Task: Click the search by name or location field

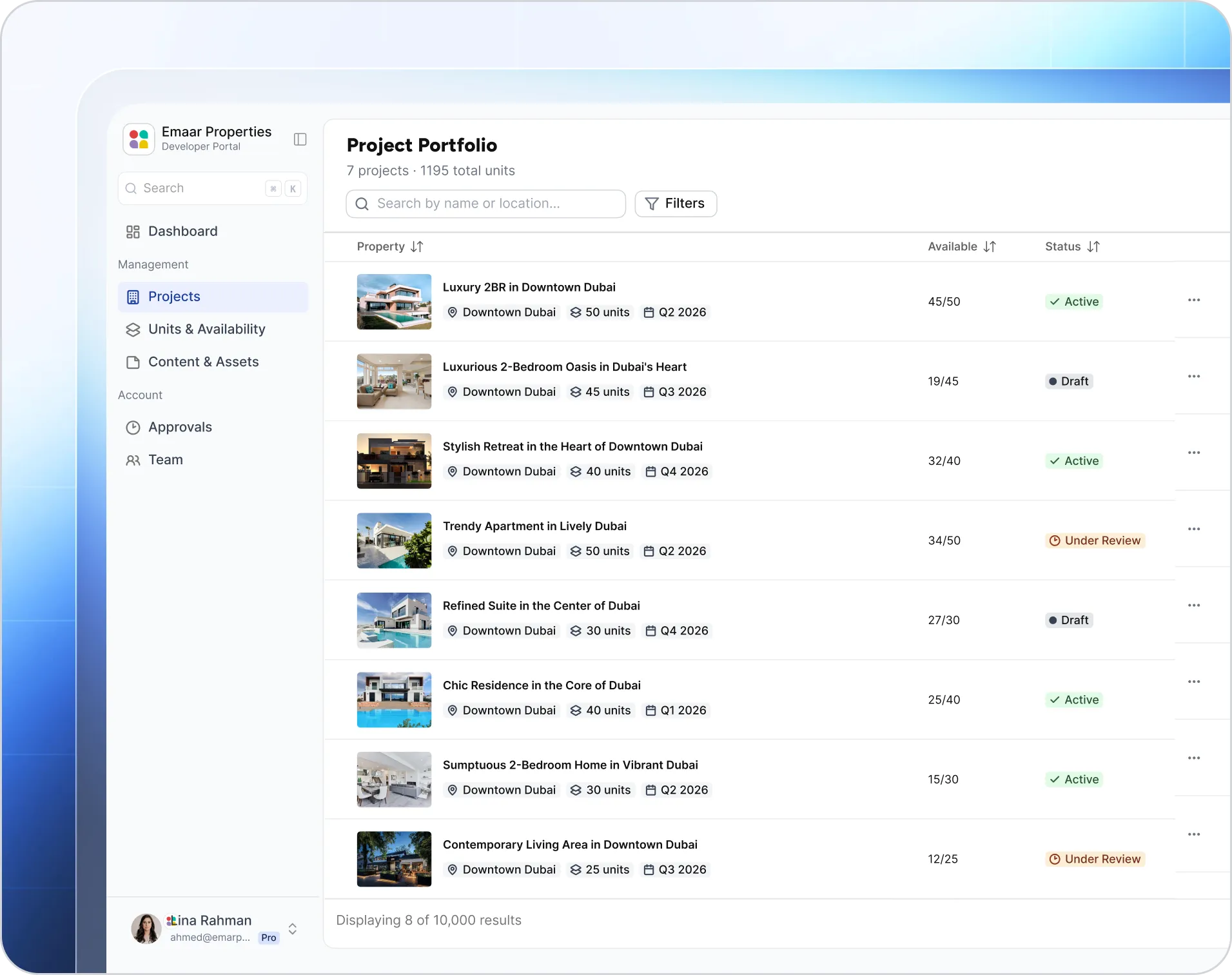Action: coord(485,204)
